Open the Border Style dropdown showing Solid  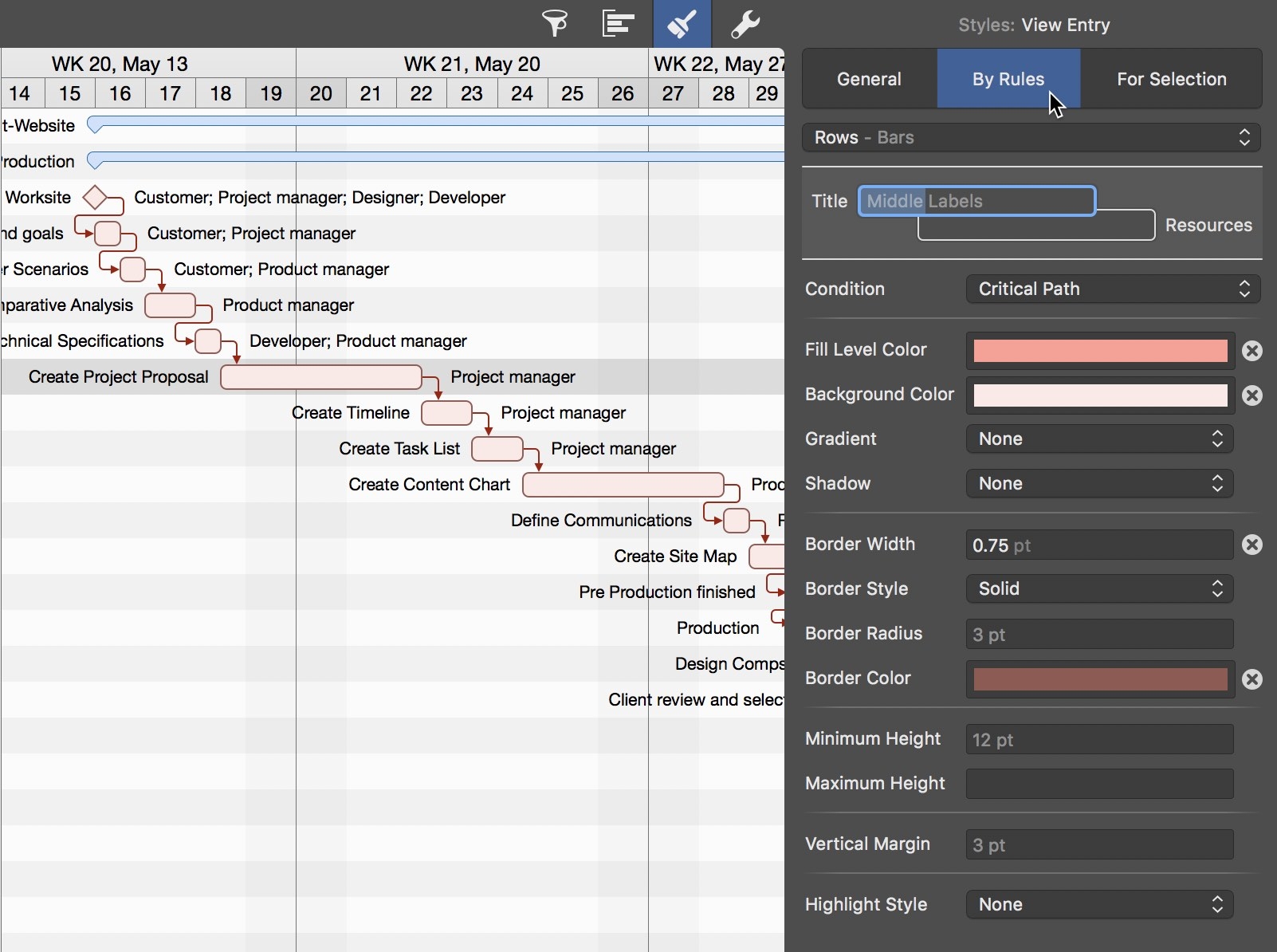(1098, 588)
